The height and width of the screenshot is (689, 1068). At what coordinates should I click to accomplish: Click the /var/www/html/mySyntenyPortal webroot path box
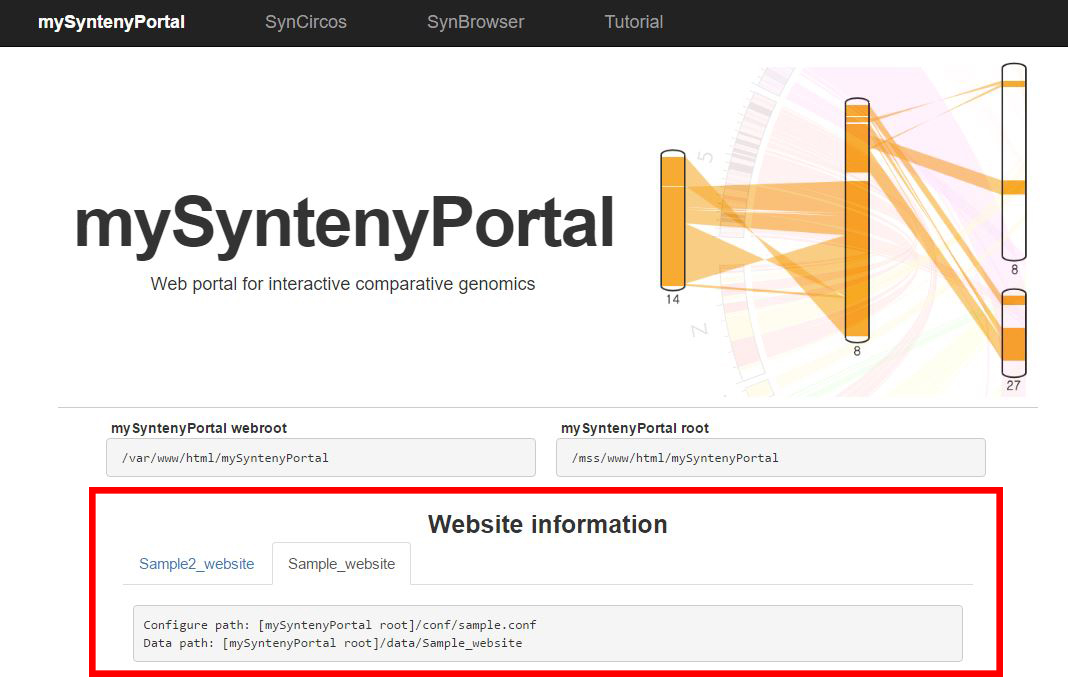click(x=321, y=458)
